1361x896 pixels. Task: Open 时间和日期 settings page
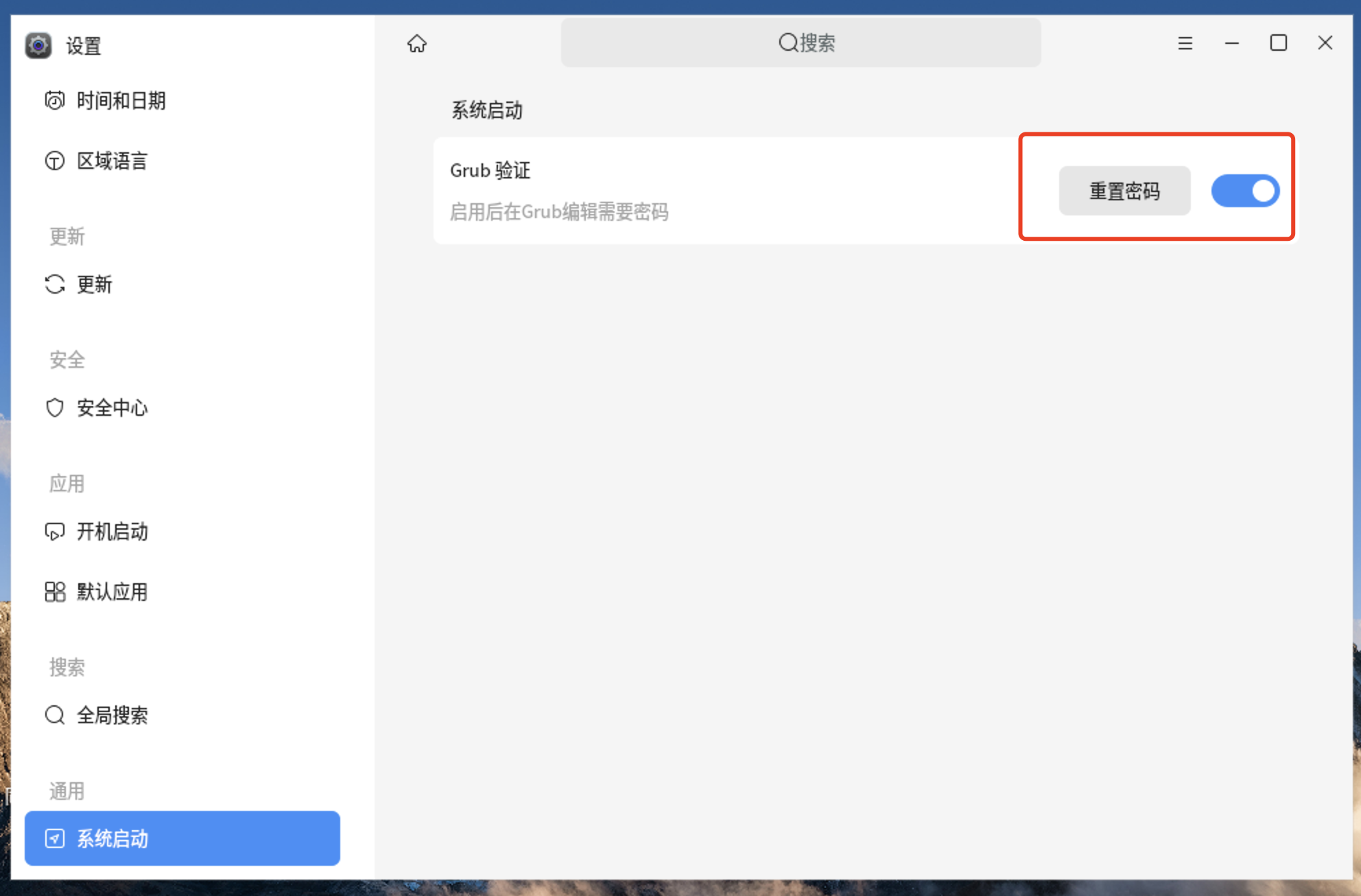point(121,101)
